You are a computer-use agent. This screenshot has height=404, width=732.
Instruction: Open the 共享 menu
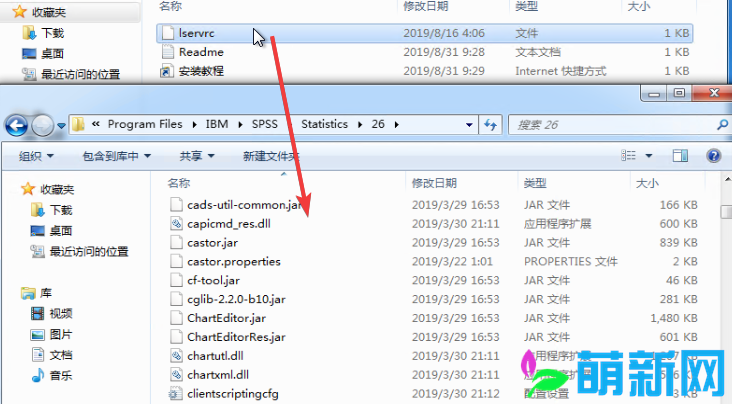[197, 156]
